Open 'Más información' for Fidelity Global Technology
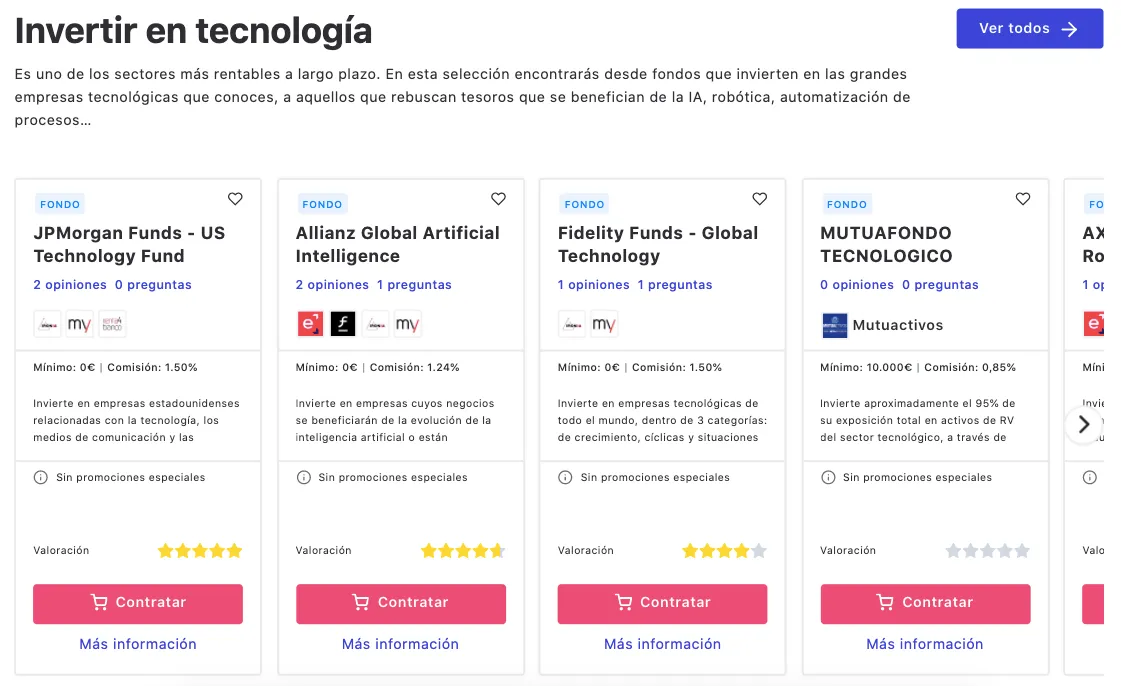Image resolution: width=1121 pixels, height=686 pixels. [x=662, y=644]
